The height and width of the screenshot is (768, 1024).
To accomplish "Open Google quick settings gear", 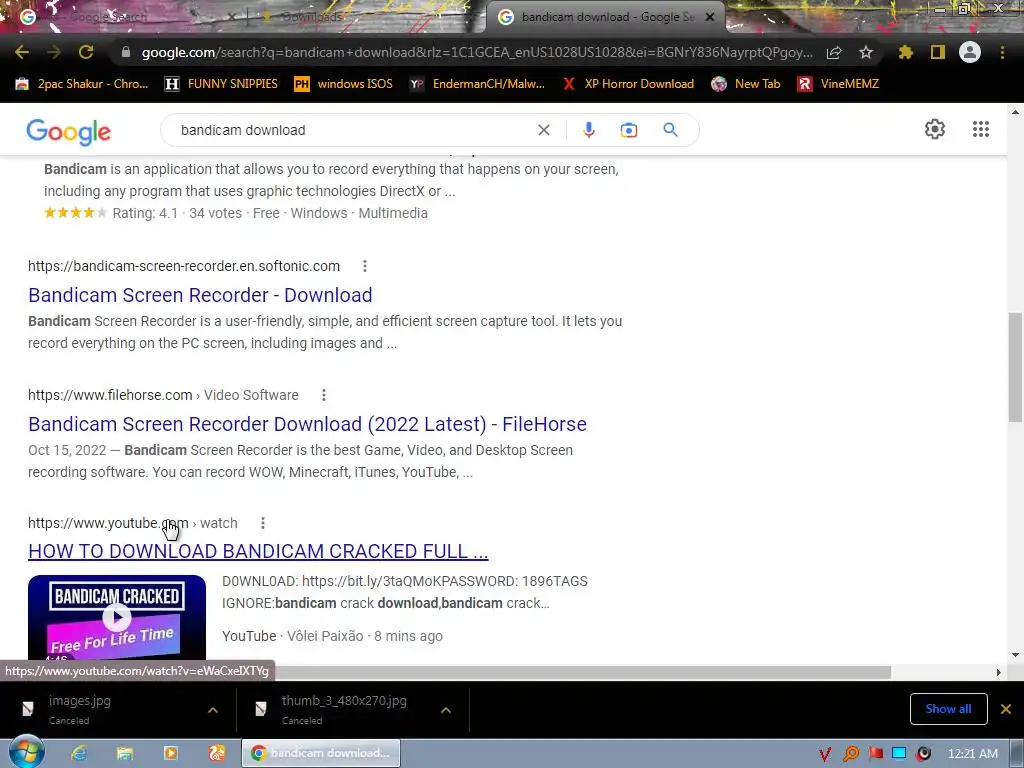I will 935,129.
